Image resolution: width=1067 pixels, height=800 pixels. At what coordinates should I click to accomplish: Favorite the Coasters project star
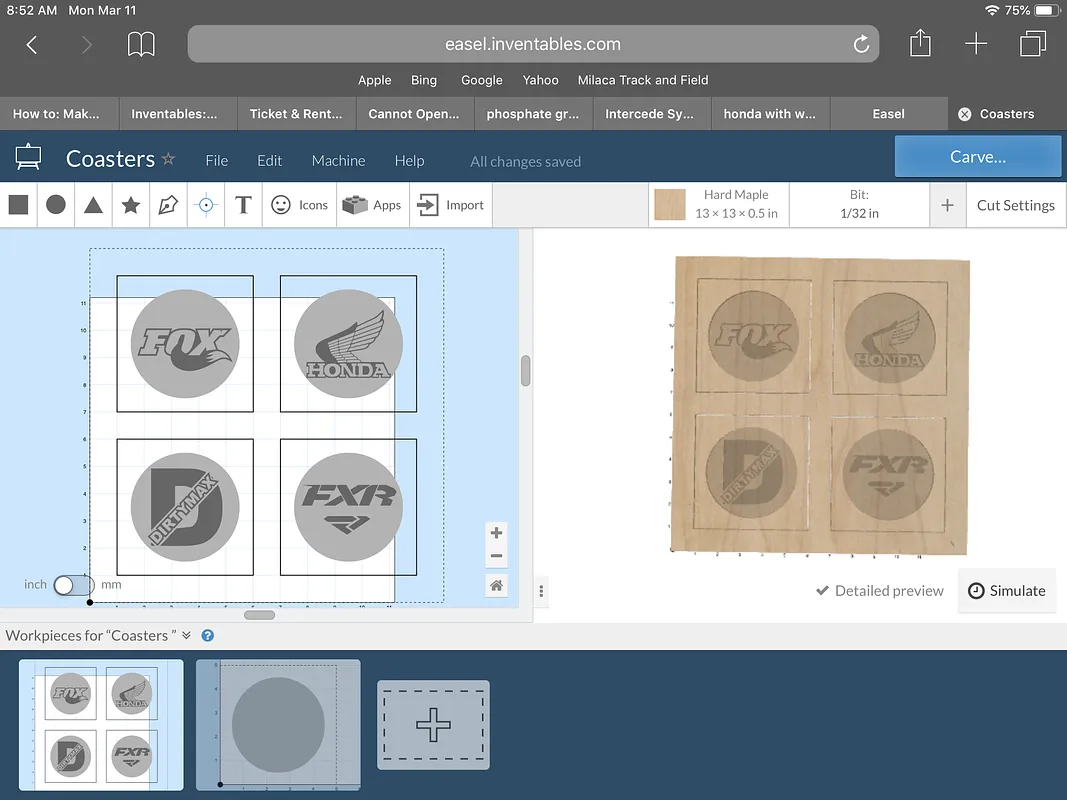click(169, 159)
